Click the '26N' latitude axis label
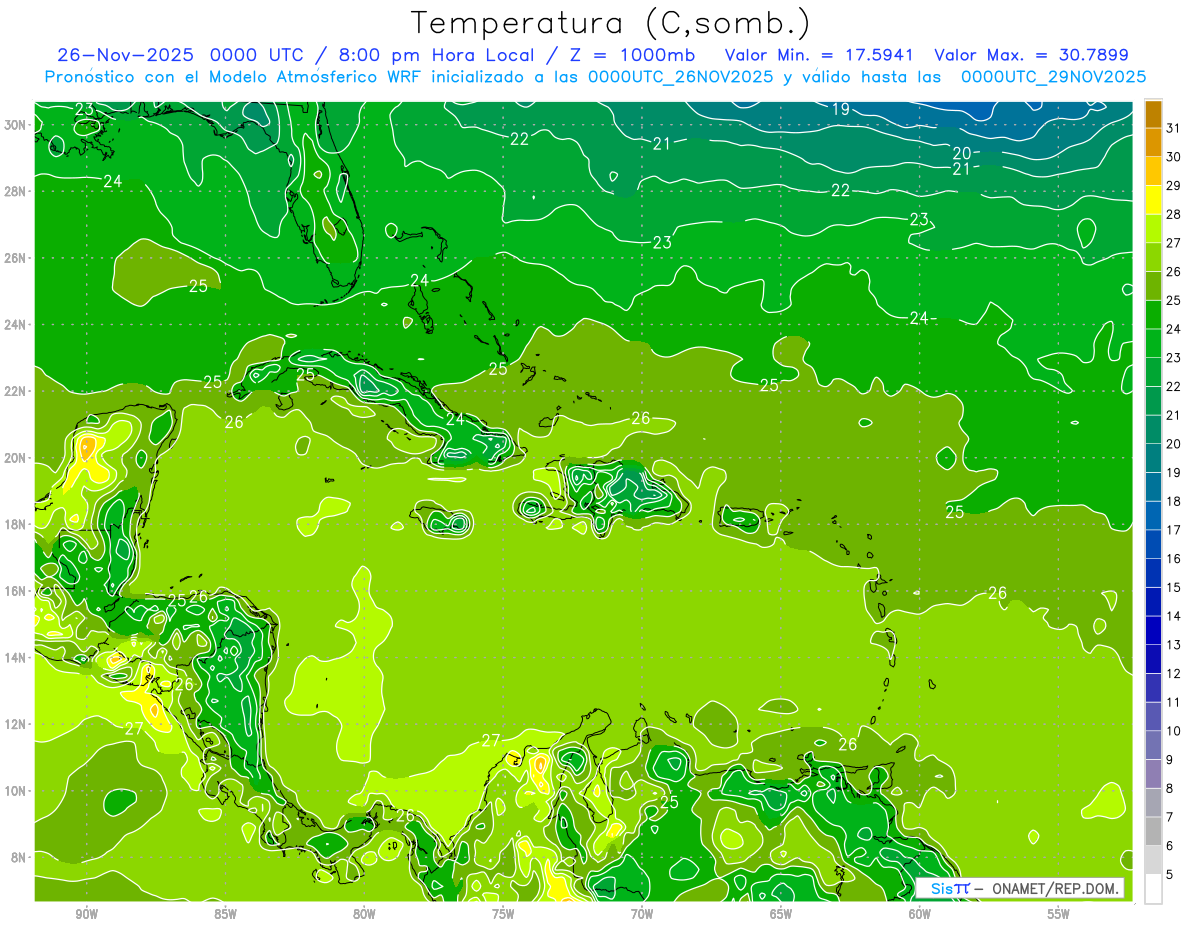 [x=17, y=258]
